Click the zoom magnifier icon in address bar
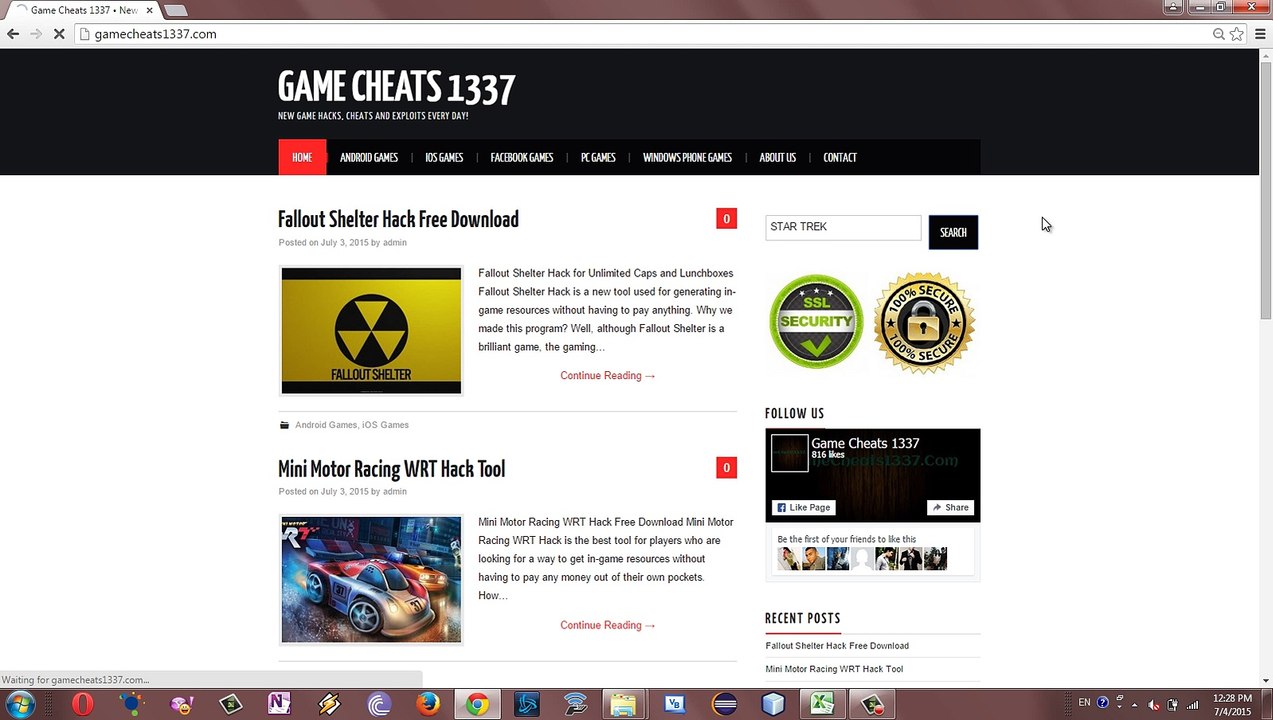This screenshot has height=720, width=1273. [x=1218, y=34]
